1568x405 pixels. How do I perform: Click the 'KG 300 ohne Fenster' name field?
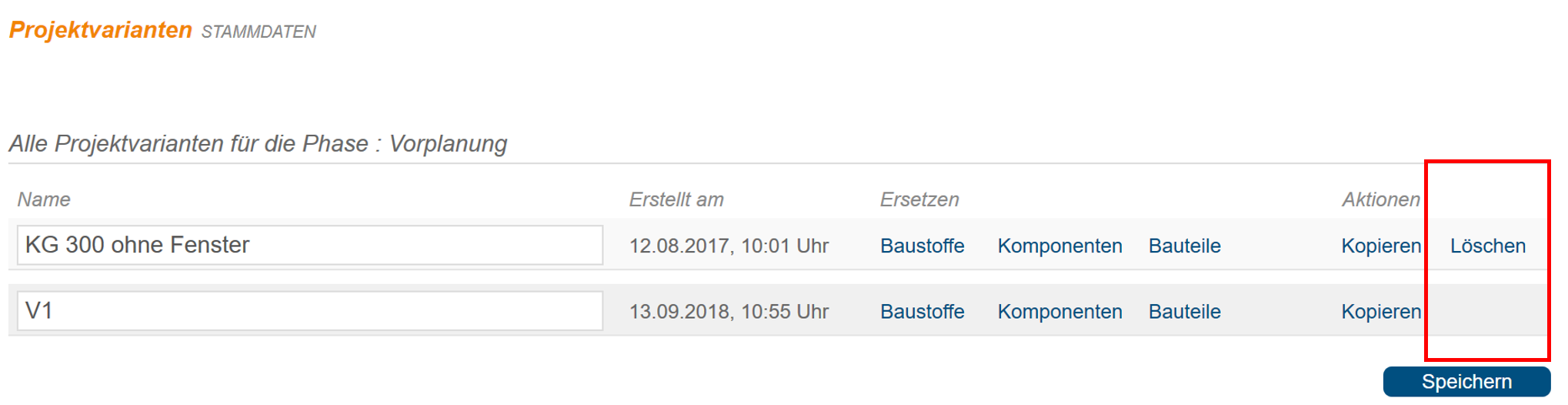(310, 245)
